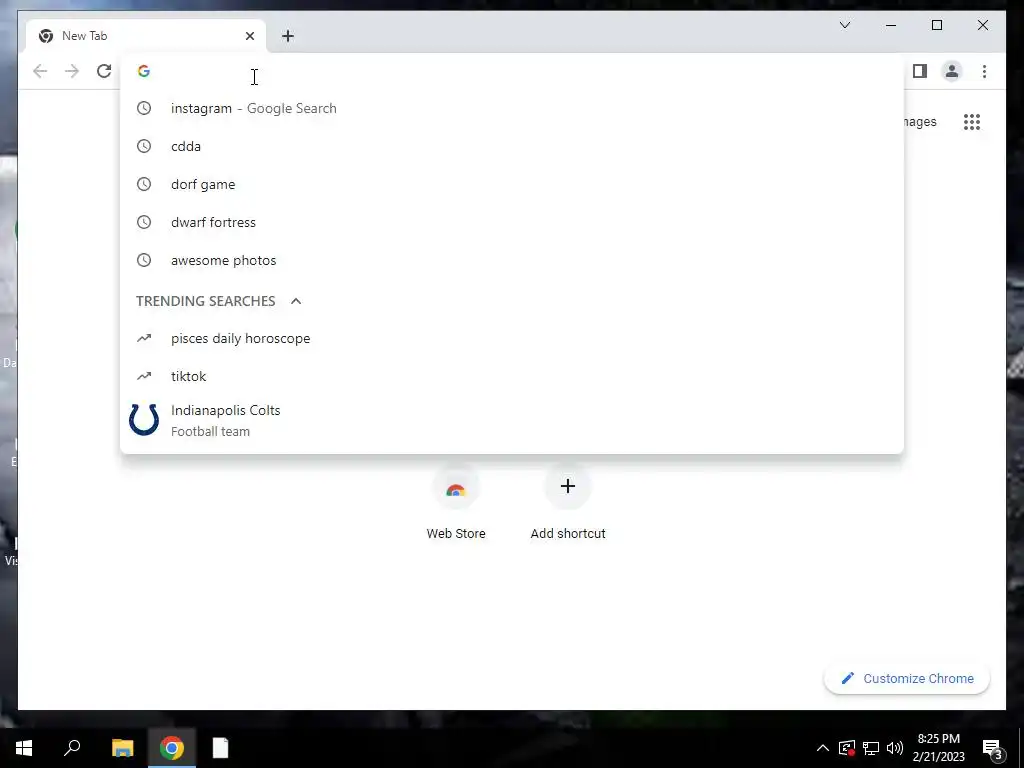Screen dimensions: 1024x768
Task: Select the cdda history suggestion
Action: (x=512, y=146)
